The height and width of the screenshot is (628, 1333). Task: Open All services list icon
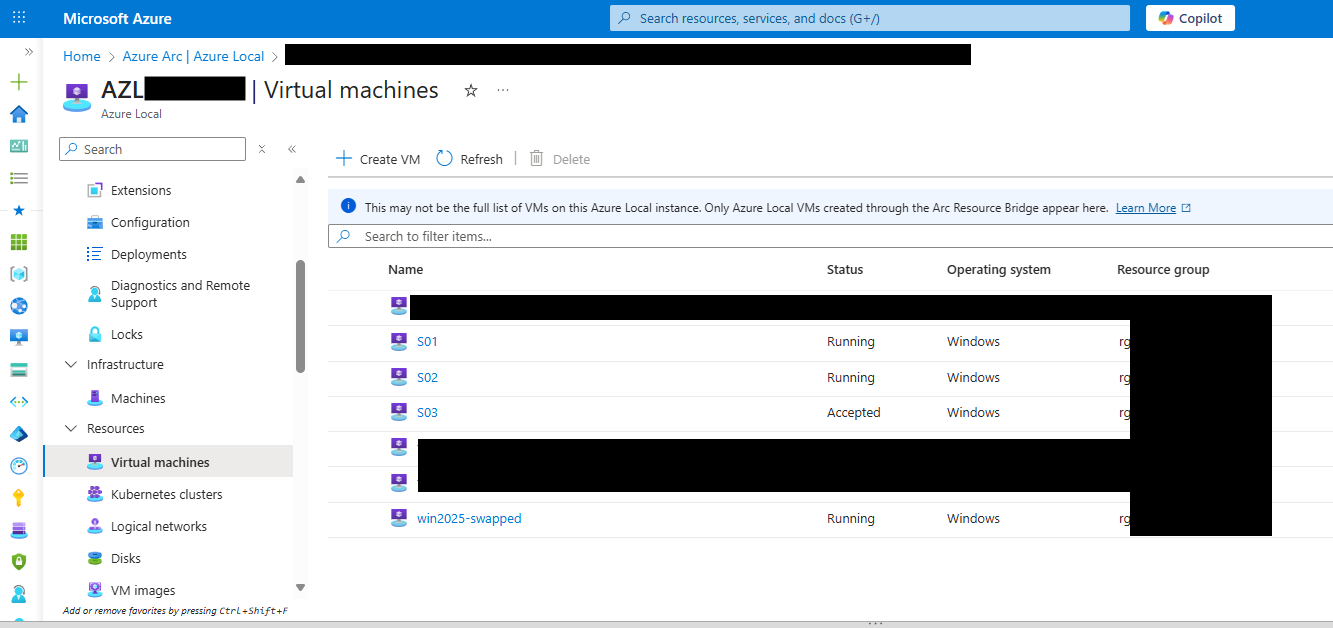[x=19, y=178]
